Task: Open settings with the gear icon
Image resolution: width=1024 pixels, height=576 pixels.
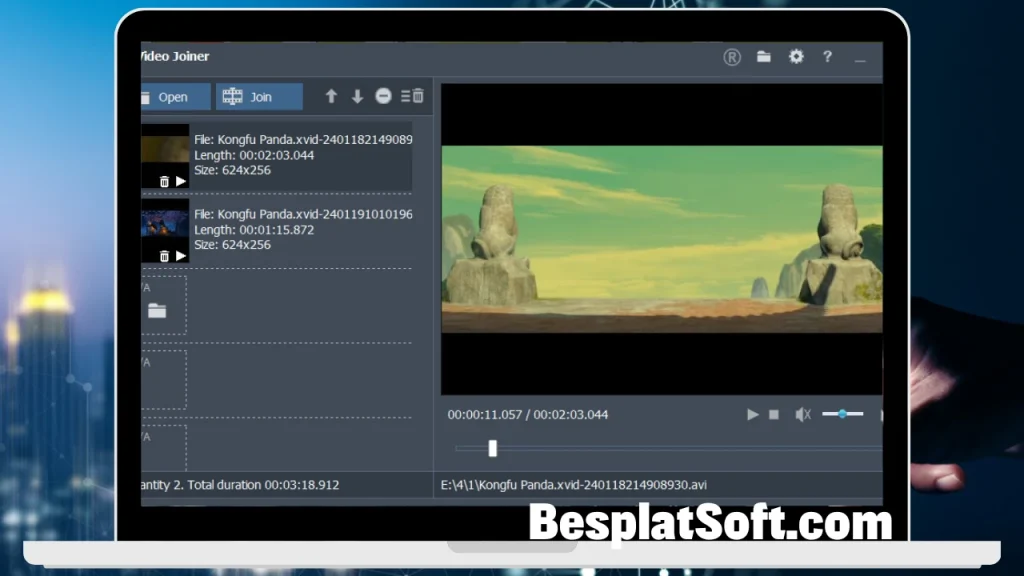Action: [x=796, y=57]
